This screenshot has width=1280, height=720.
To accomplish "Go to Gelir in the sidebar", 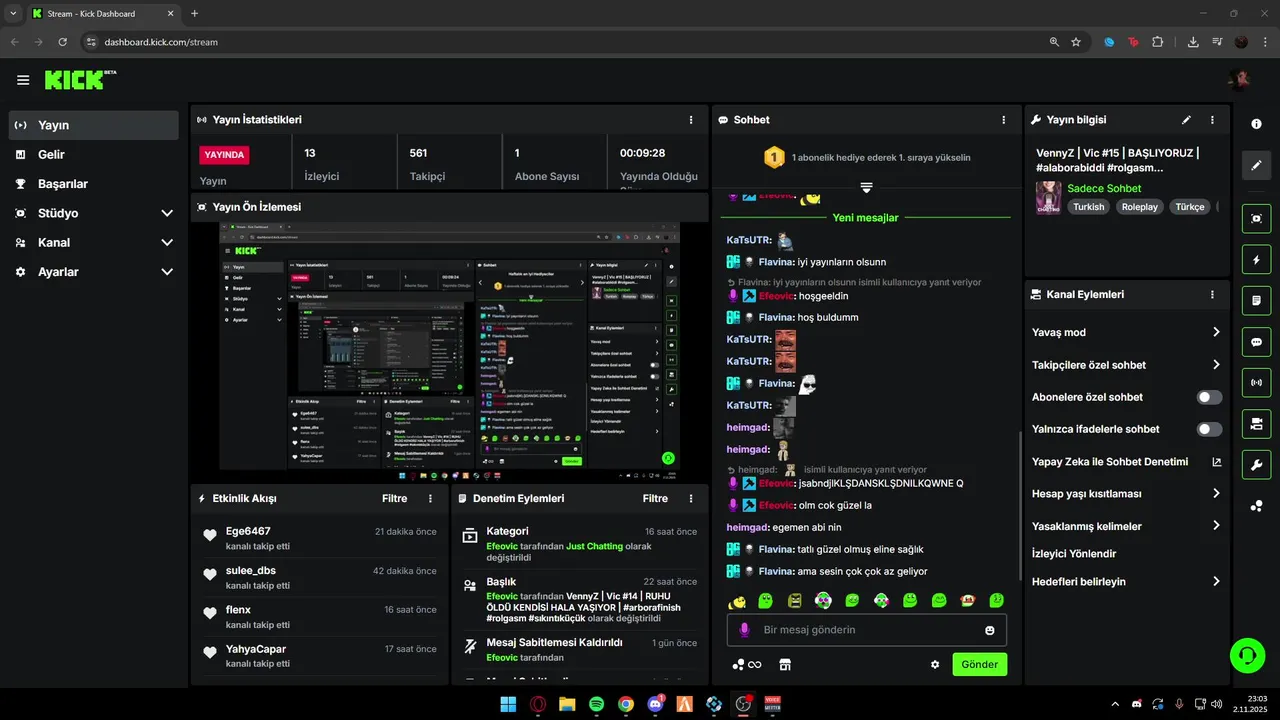I will click(x=94, y=154).
